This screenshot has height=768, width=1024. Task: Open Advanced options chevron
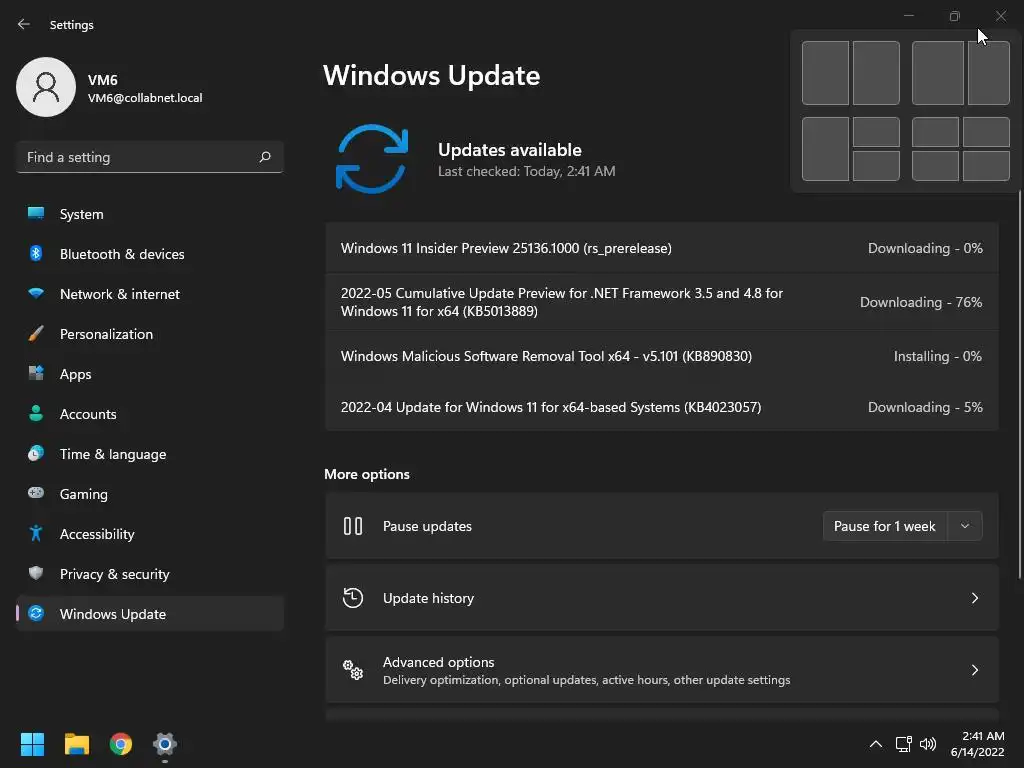pyautogui.click(x=974, y=670)
